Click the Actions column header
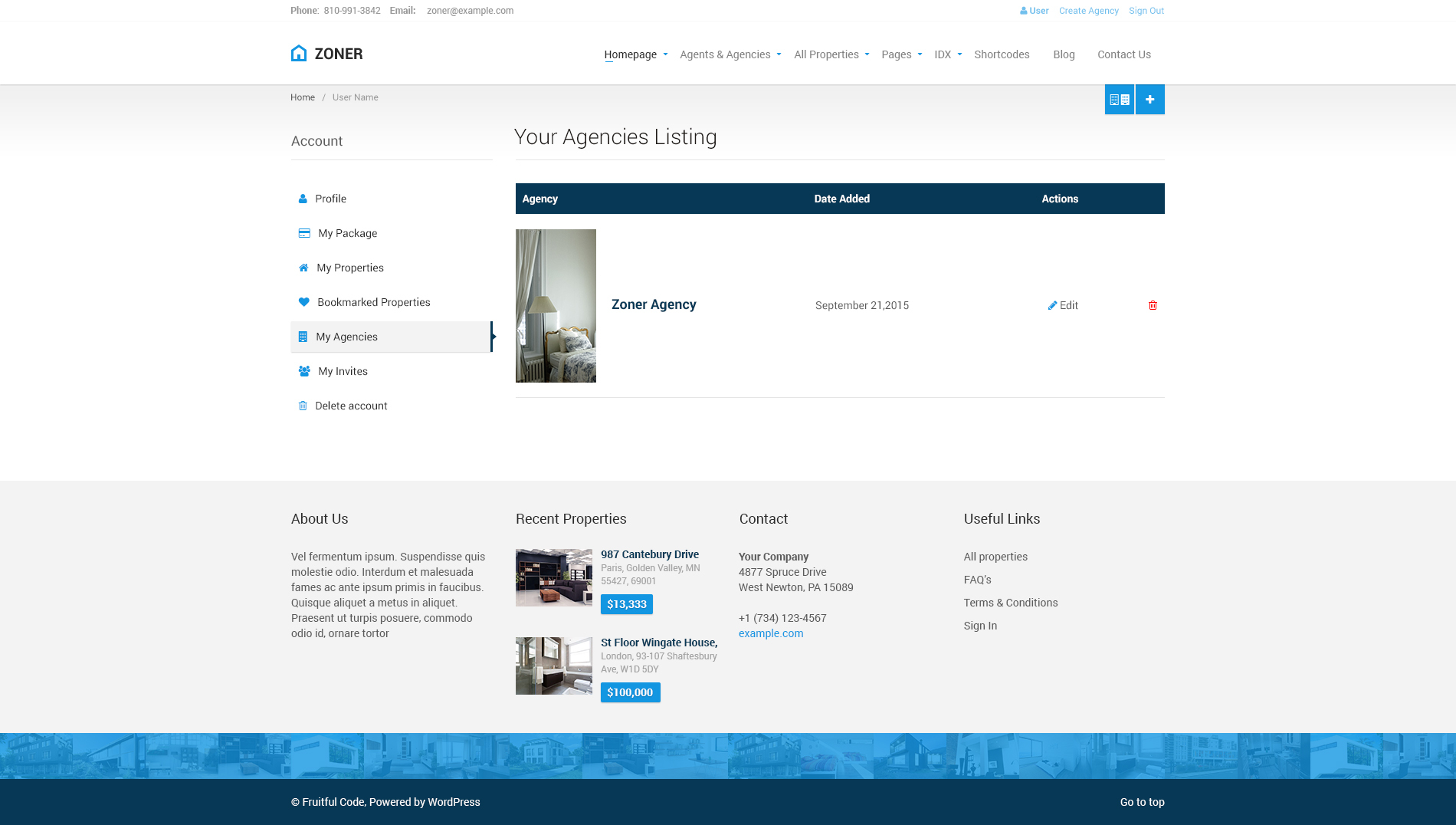 [1060, 199]
